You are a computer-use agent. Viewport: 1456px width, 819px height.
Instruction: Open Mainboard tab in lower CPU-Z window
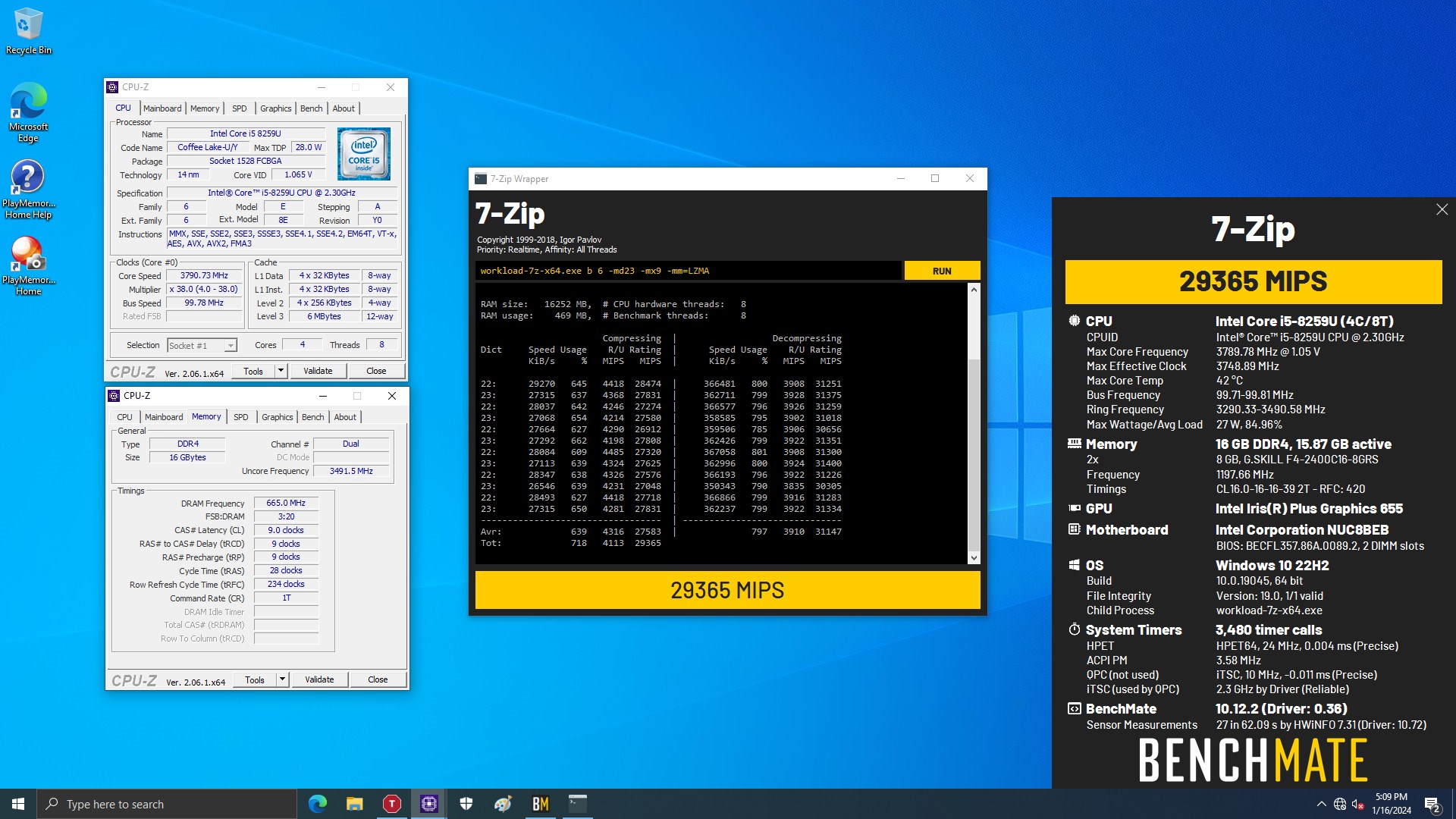(x=164, y=417)
